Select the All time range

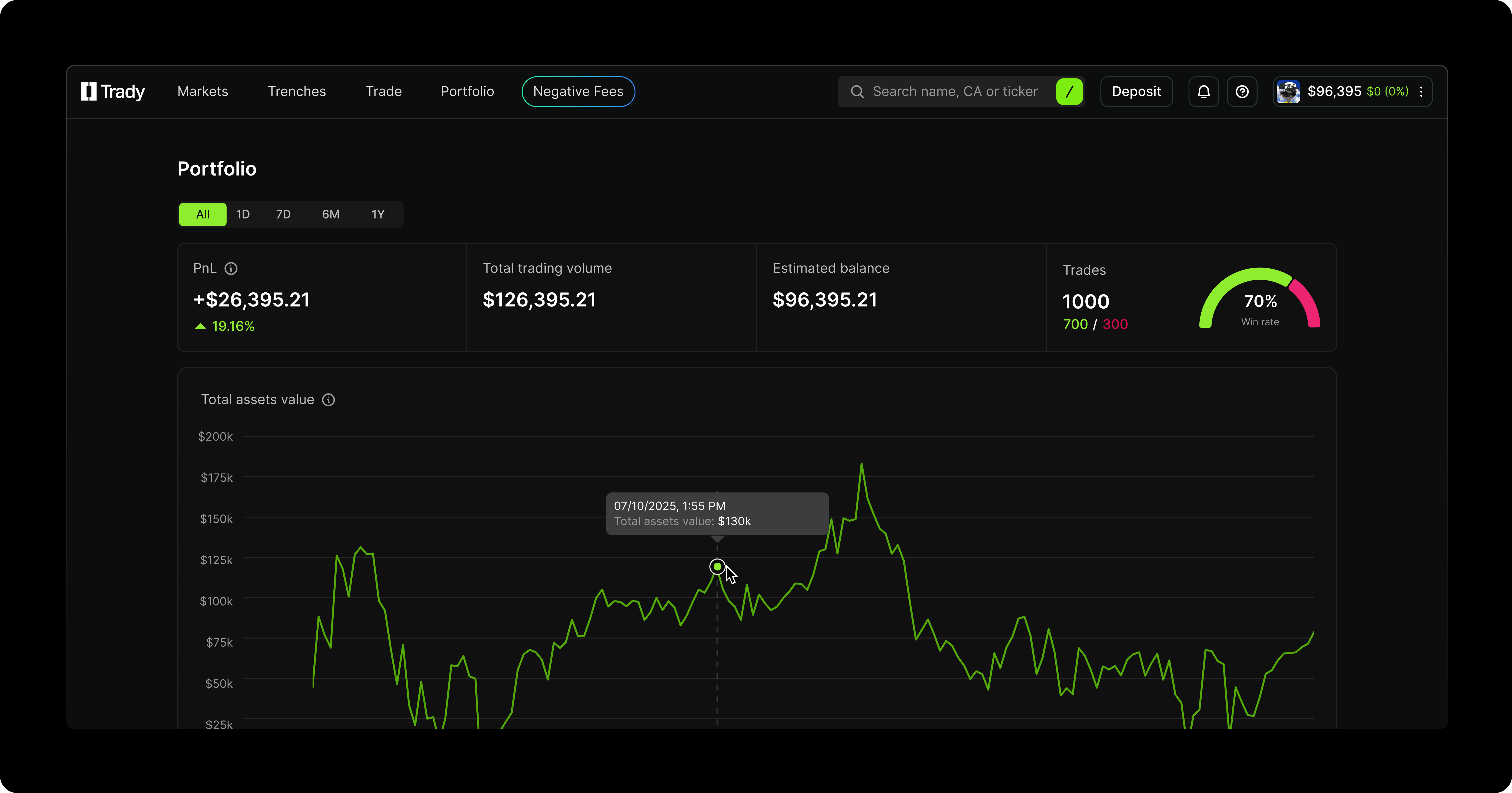202,214
